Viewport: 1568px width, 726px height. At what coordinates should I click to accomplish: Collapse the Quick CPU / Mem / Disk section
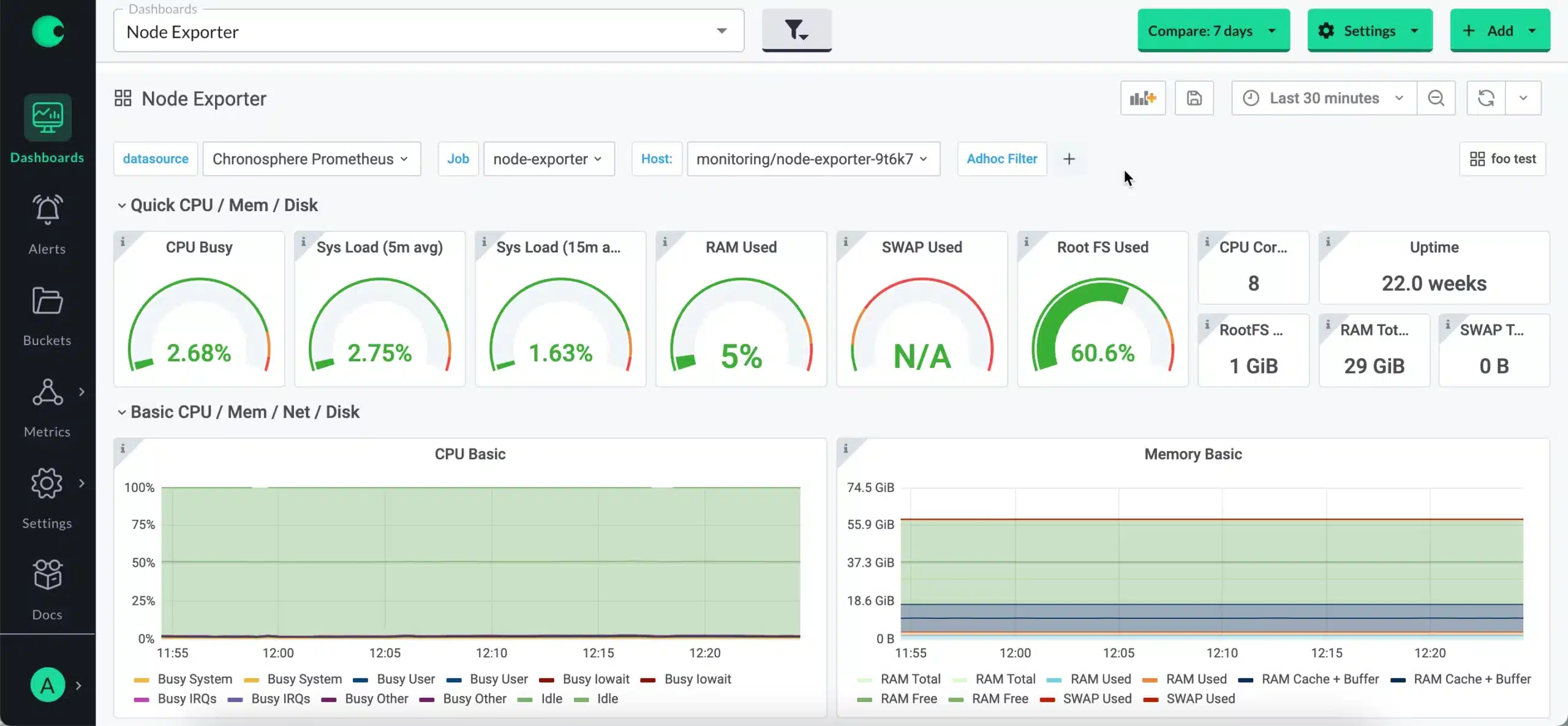(120, 205)
